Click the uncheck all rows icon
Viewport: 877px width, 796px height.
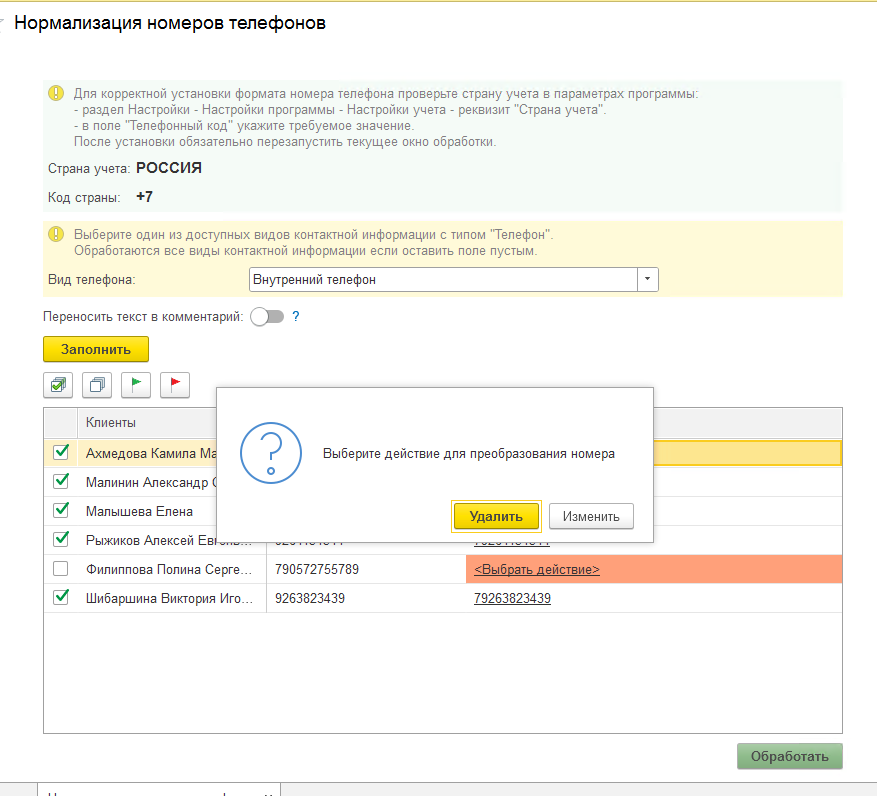pos(97,384)
